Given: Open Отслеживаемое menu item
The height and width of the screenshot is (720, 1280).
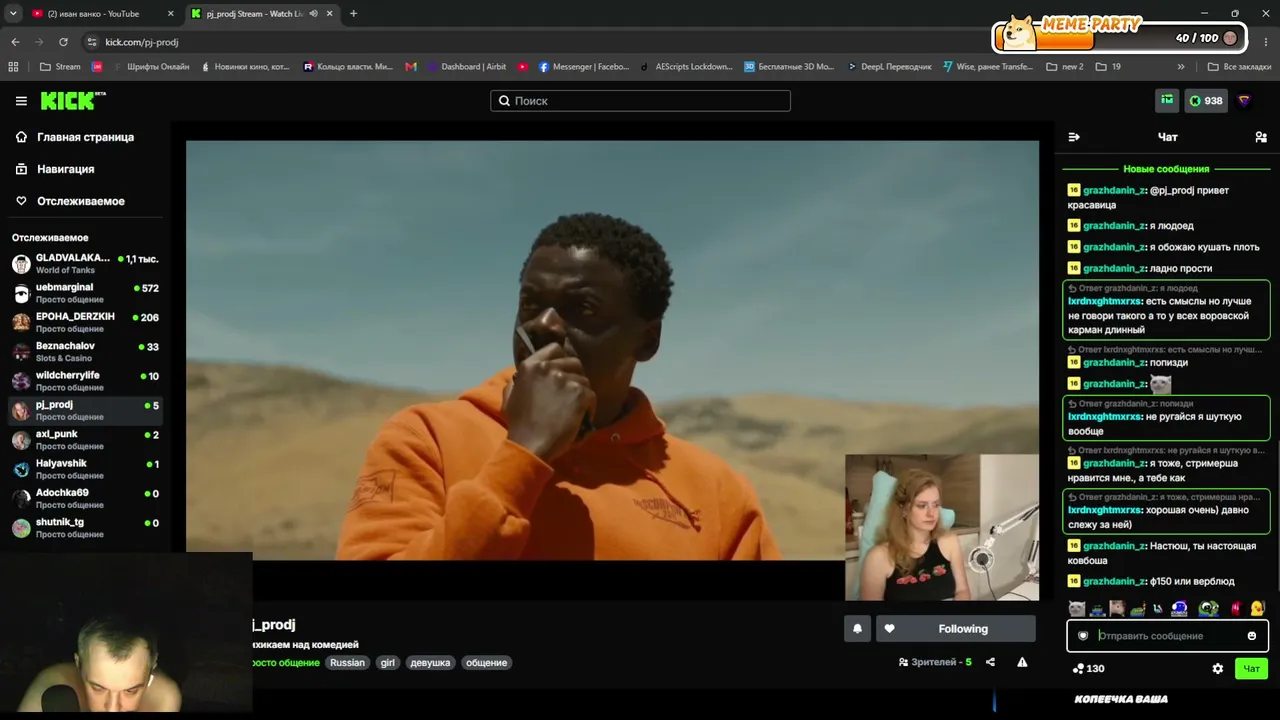Looking at the screenshot, I should (x=85, y=201).
